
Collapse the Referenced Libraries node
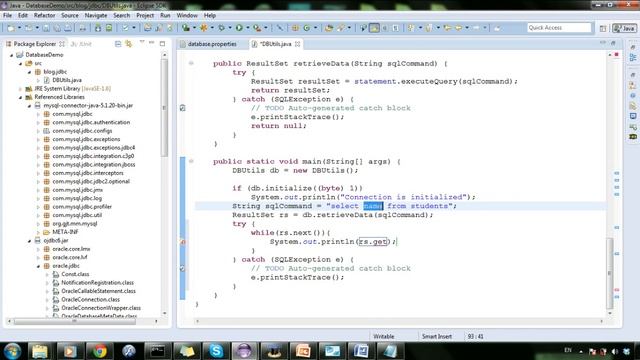[20, 97]
